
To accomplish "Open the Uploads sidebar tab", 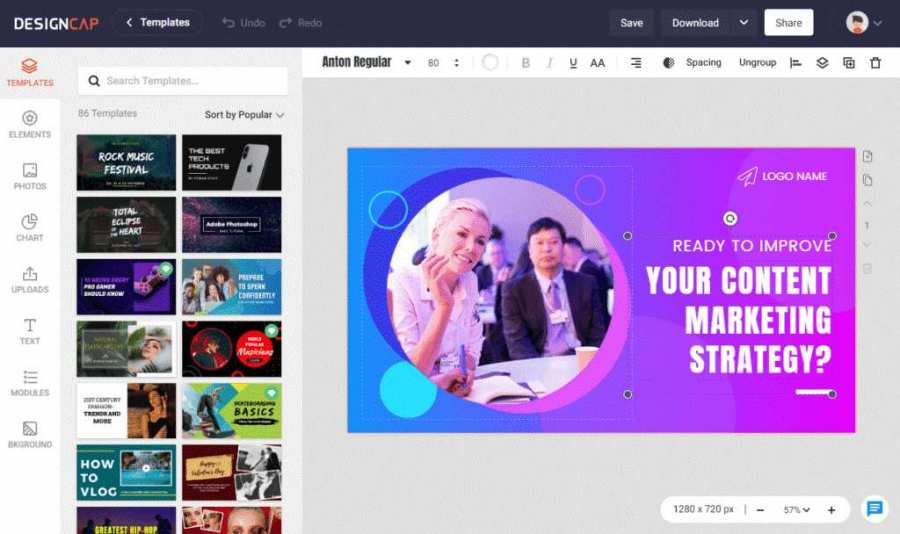I will 30,280.
